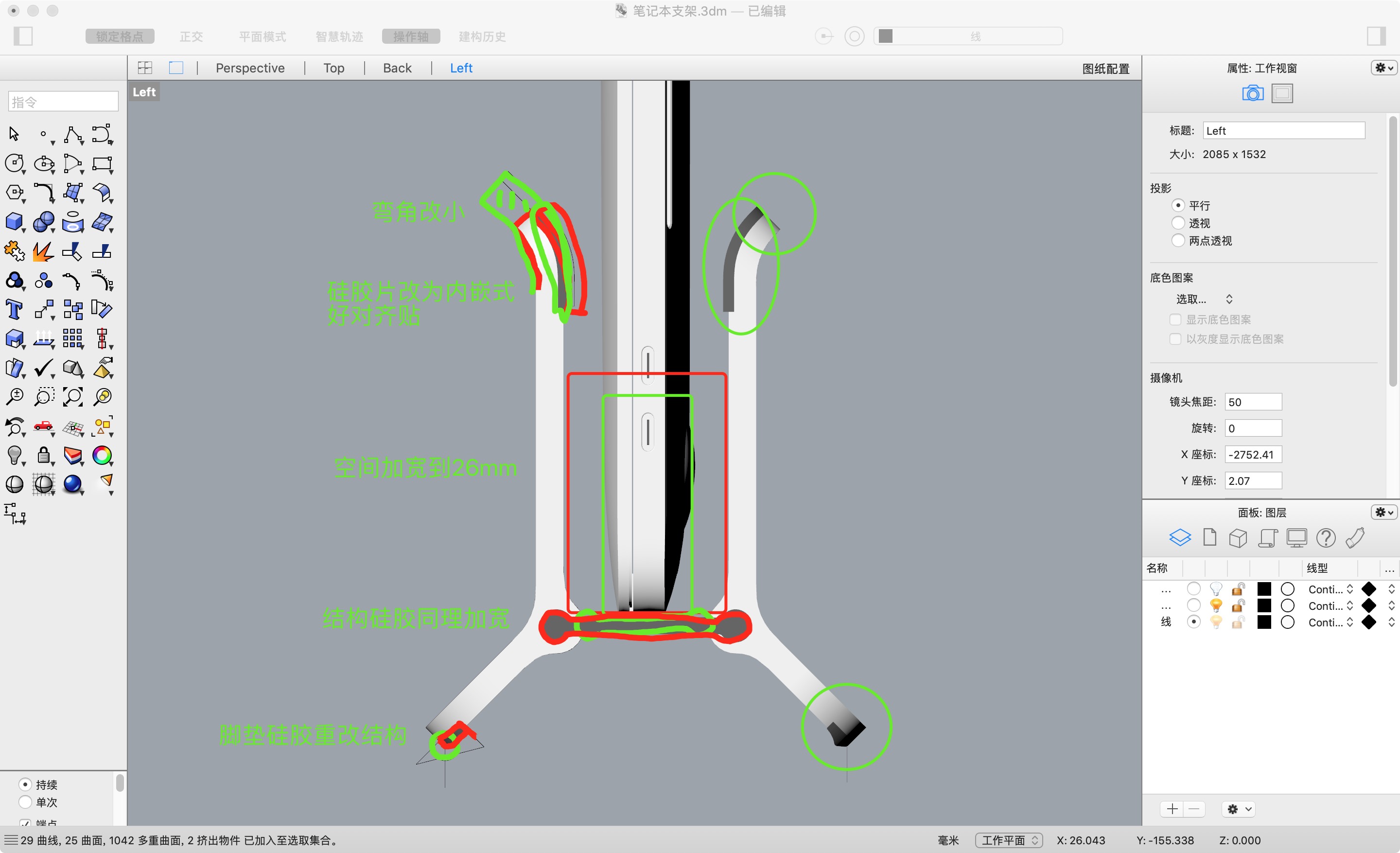This screenshot has width=1400, height=853.
Task: Click the black color swatch of the 线 layer
Action: (x=1263, y=622)
